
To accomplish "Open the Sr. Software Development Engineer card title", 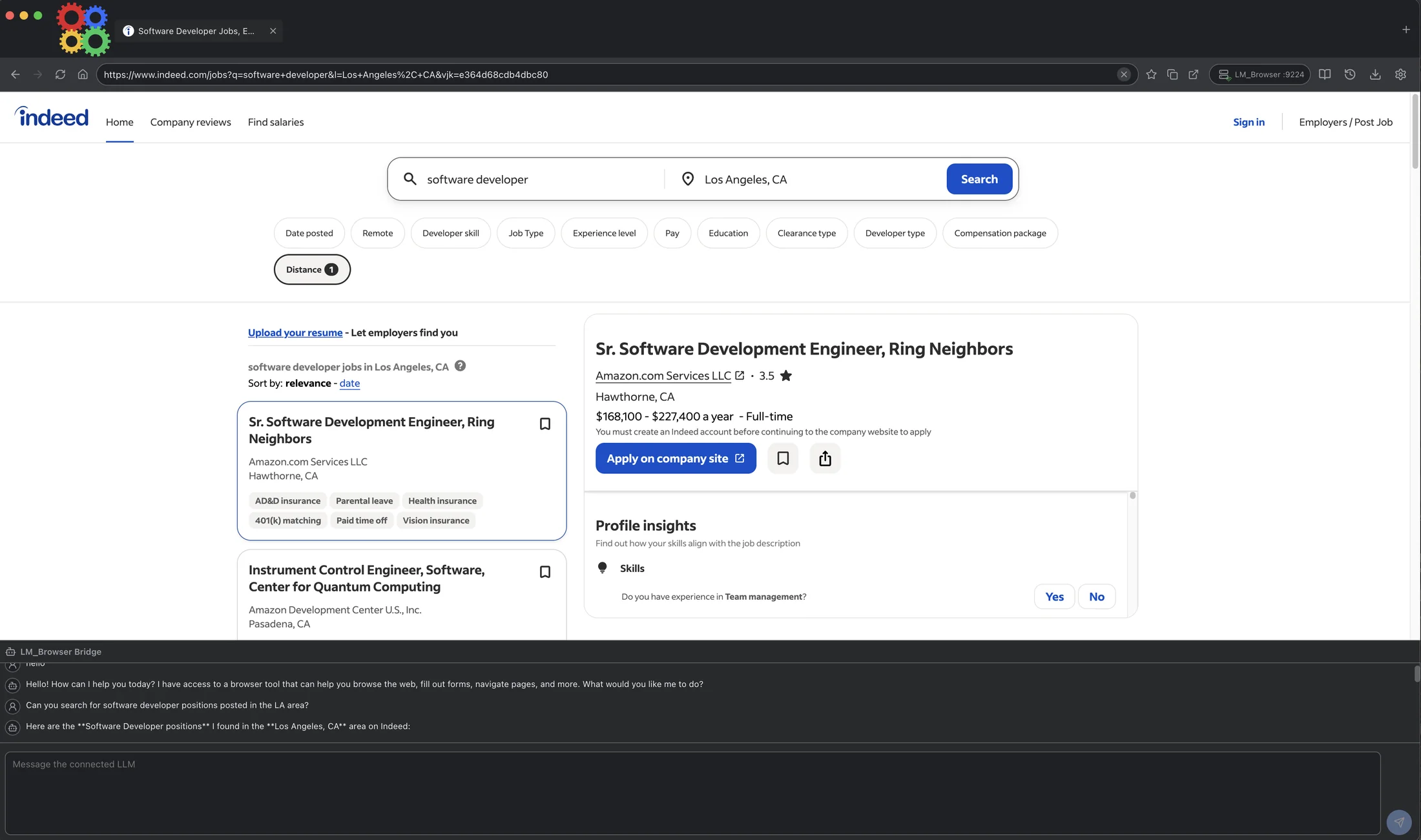I will tap(372, 430).
